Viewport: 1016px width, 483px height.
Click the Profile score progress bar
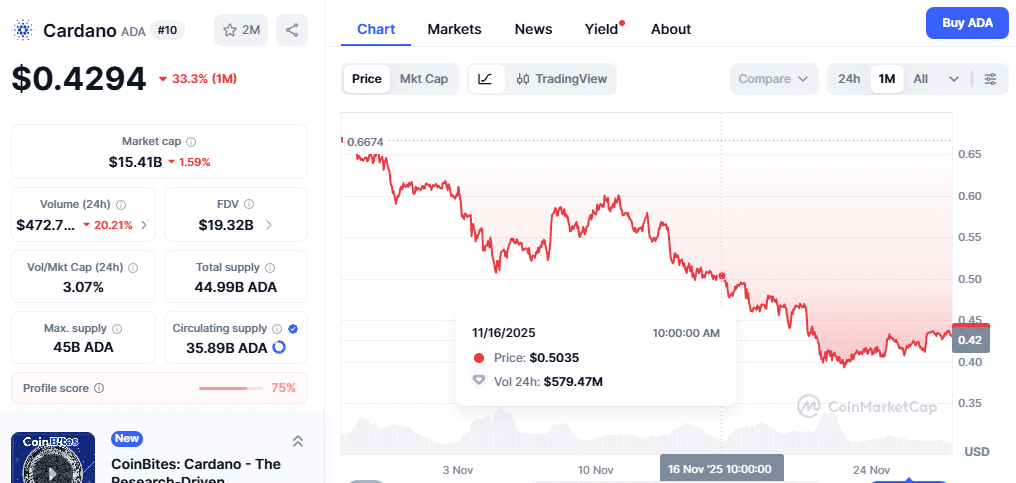228,388
